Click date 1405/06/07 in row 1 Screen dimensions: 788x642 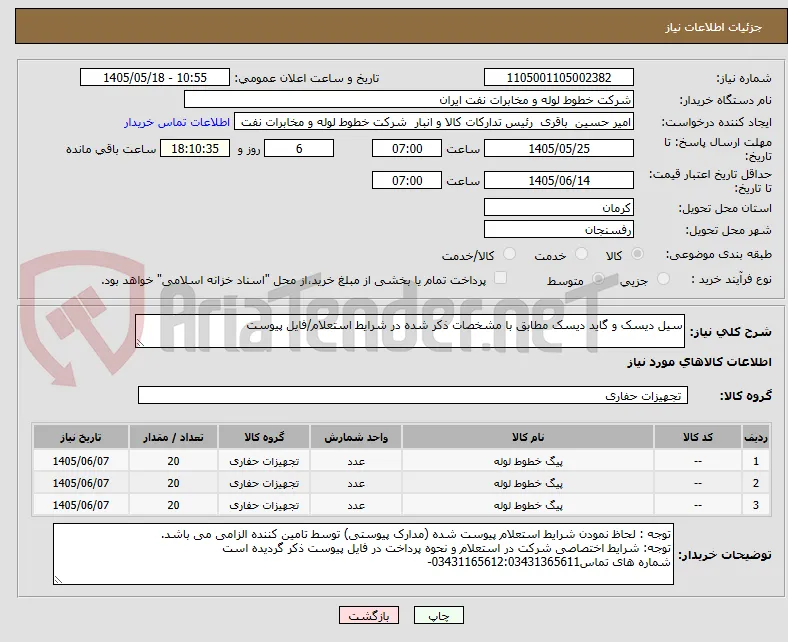81,461
